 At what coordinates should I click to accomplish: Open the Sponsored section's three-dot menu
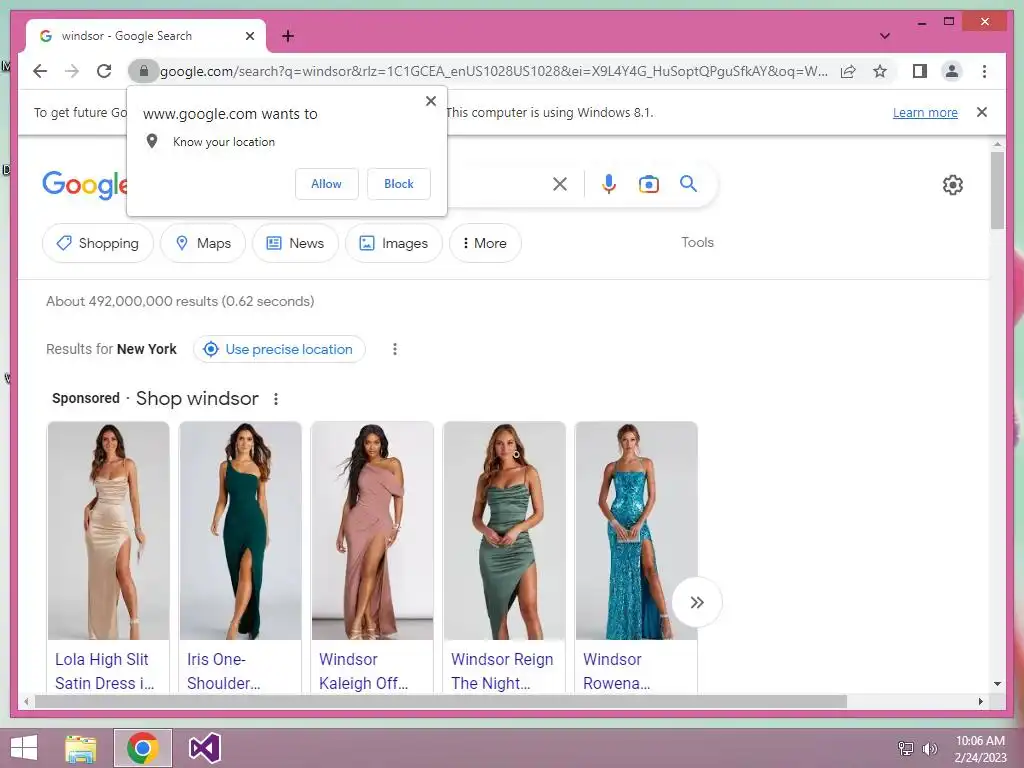[276, 399]
